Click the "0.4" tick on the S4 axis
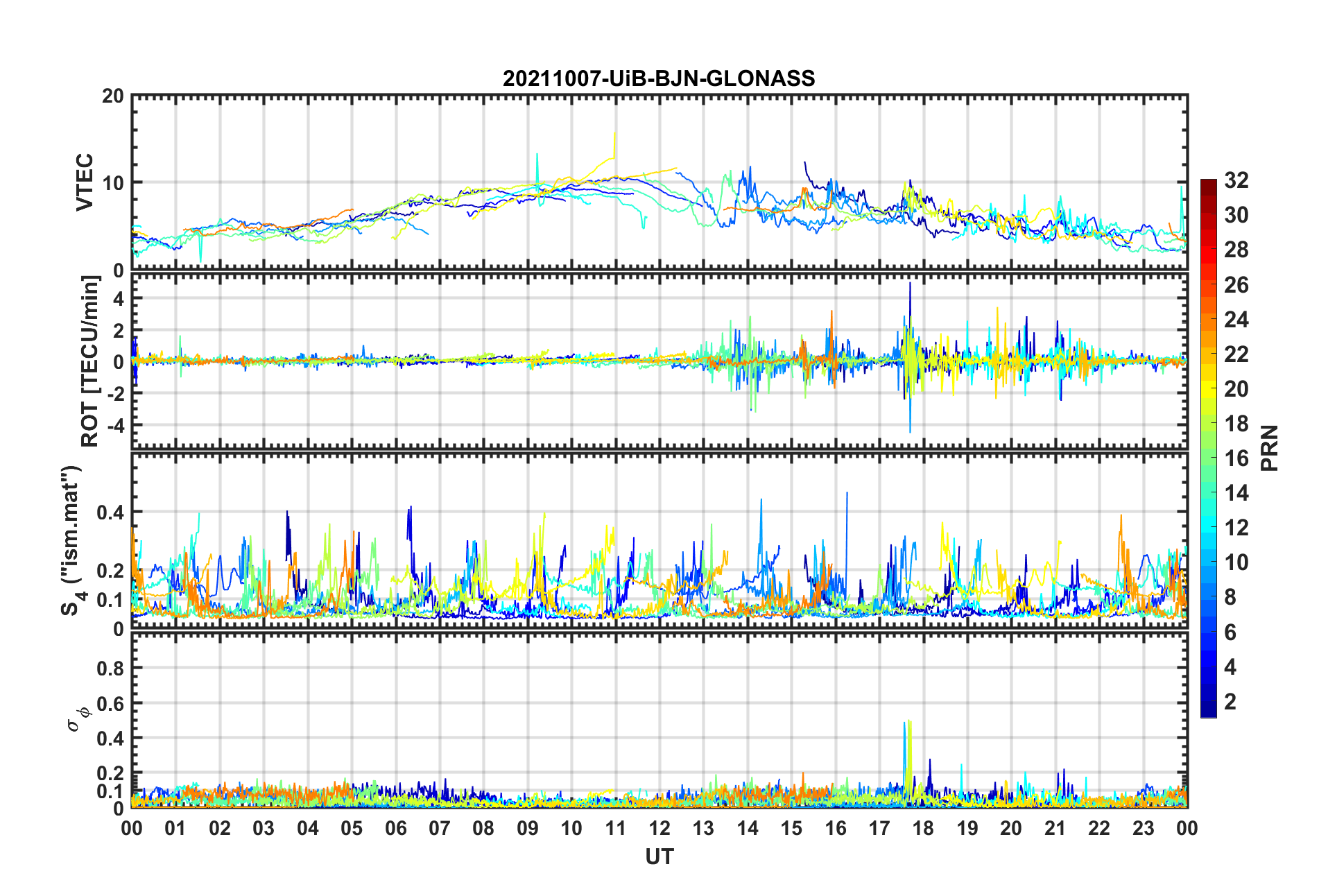The image size is (1319, 896). [x=110, y=512]
